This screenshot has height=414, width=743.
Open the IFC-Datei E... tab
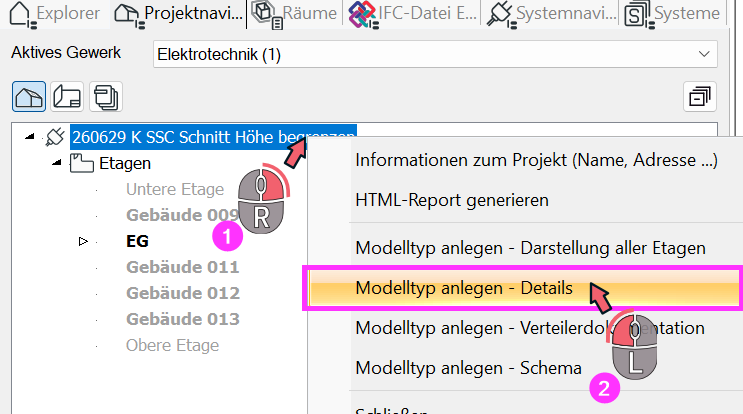coord(412,13)
